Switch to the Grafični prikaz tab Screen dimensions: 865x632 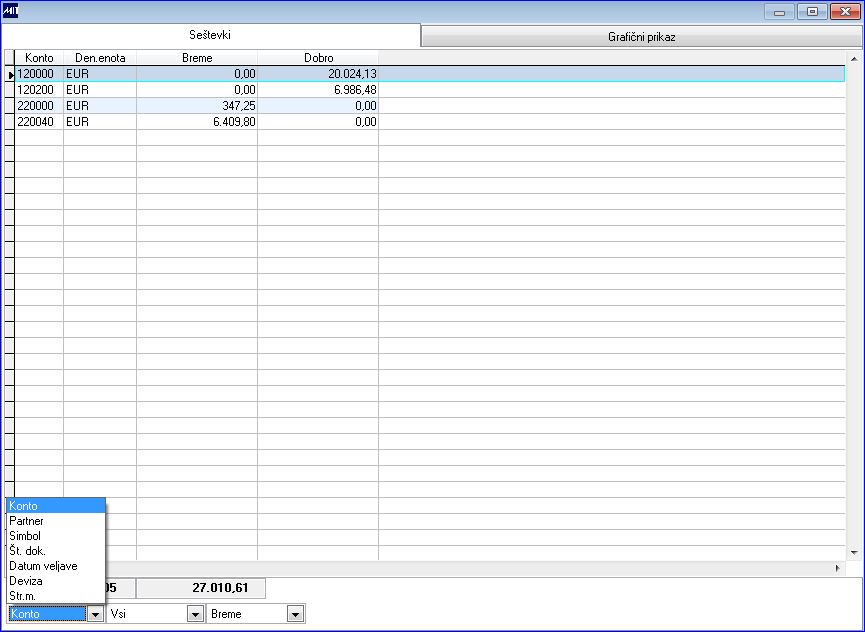click(x=641, y=37)
